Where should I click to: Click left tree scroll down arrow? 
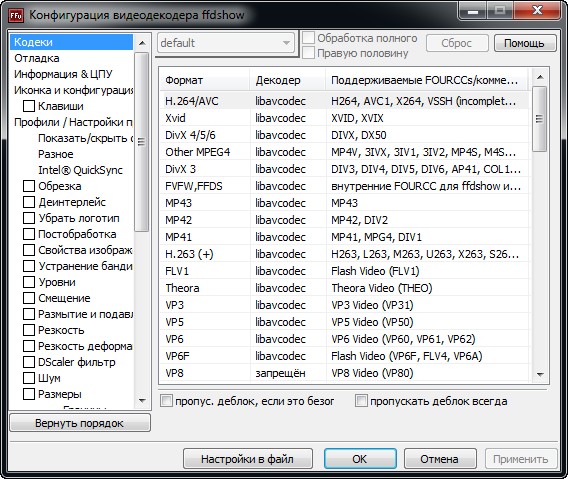coord(142,400)
